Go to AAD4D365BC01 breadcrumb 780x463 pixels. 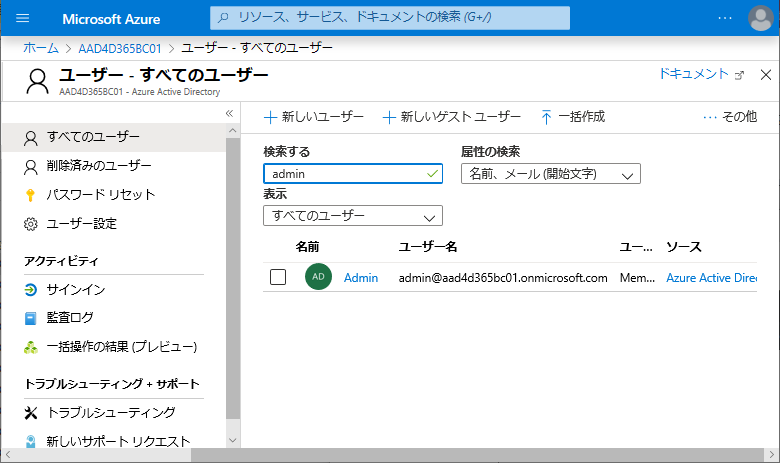pos(120,48)
